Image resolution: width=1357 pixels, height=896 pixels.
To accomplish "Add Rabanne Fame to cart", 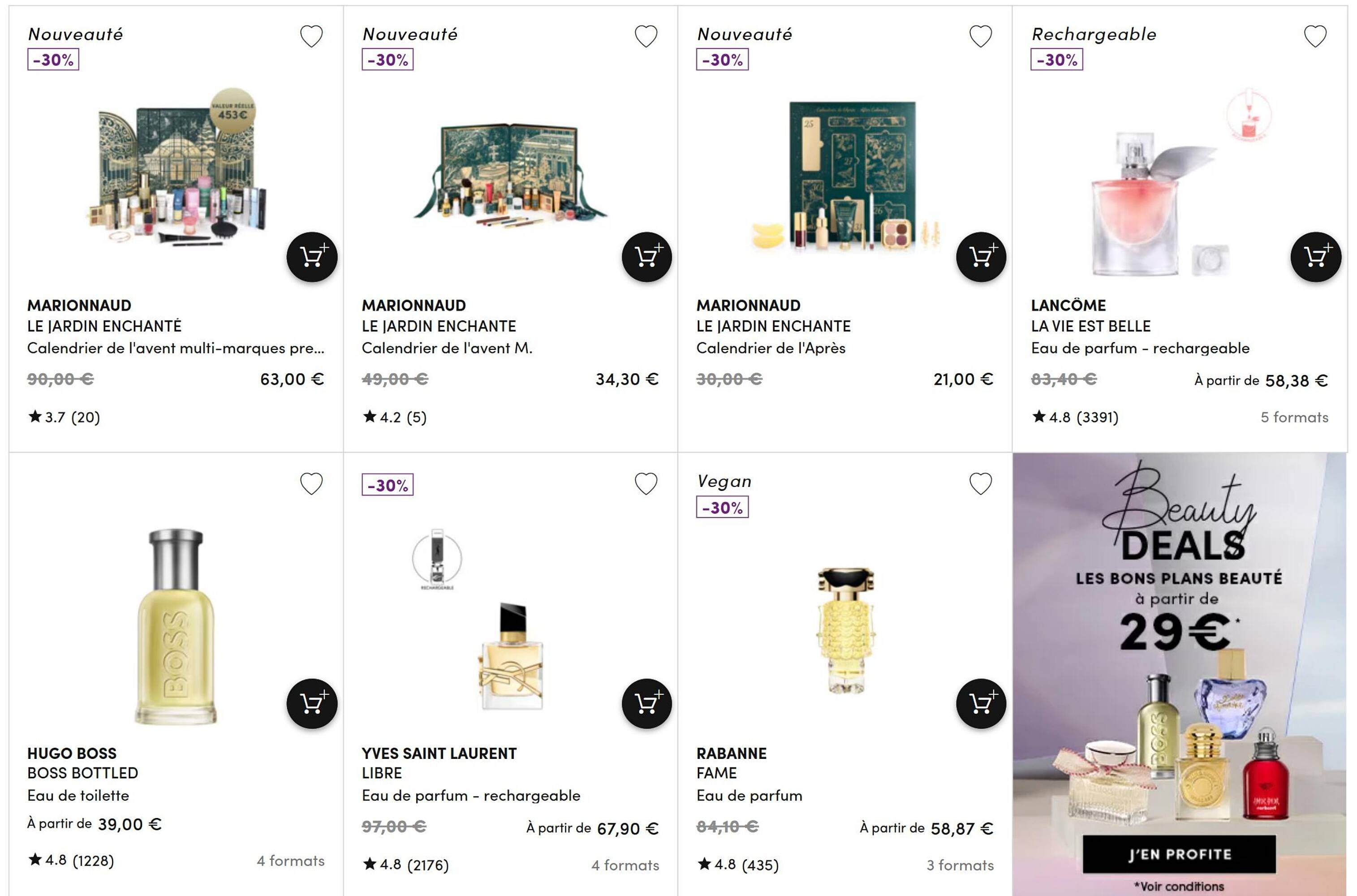I will pos(981,704).
